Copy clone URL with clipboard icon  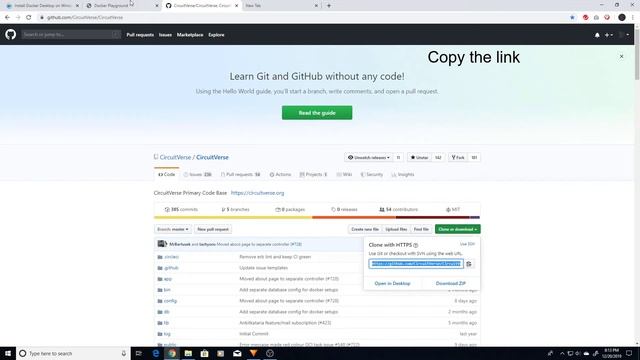click(x=469, y=264)
